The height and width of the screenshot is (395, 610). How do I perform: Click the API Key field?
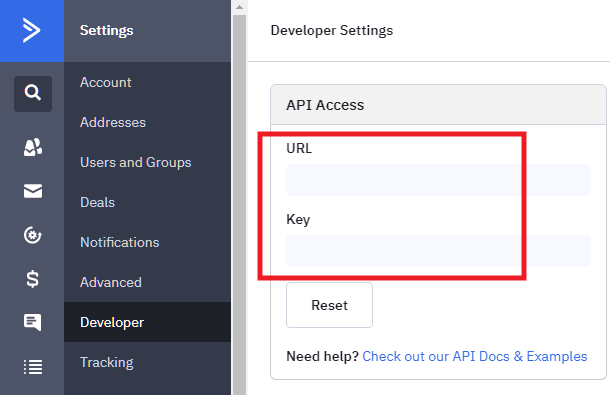[438, 251]
